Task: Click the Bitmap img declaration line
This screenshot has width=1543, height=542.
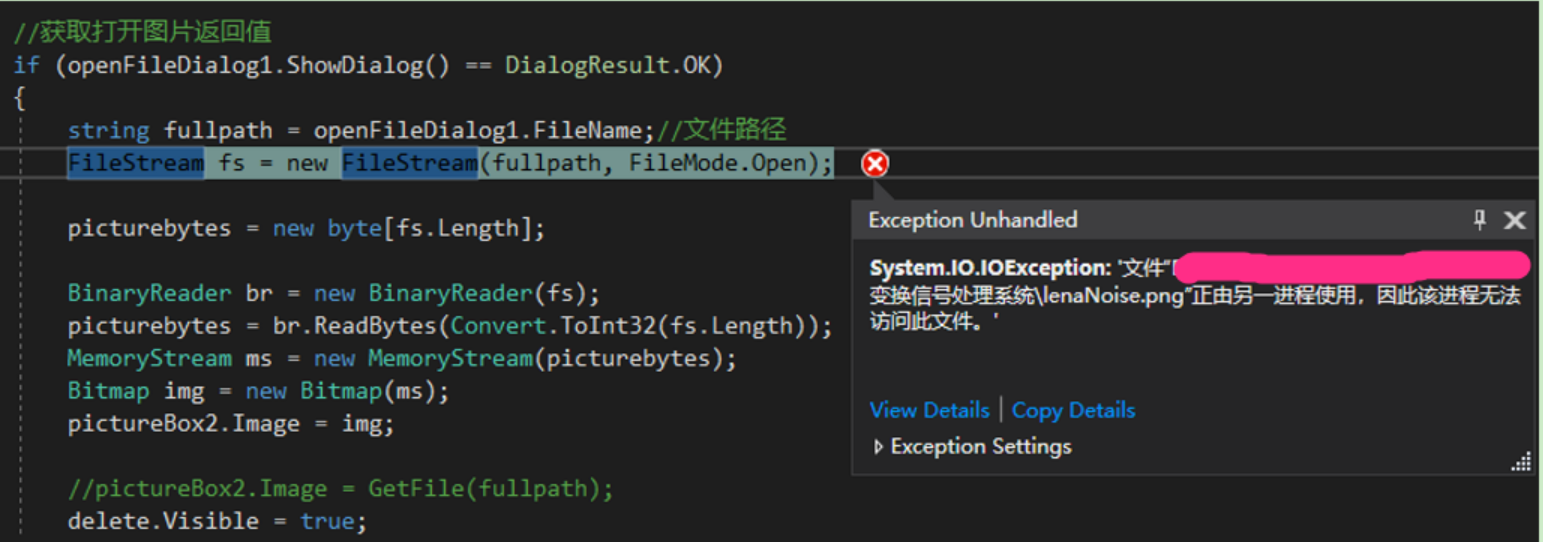Action: coord(258,391)
